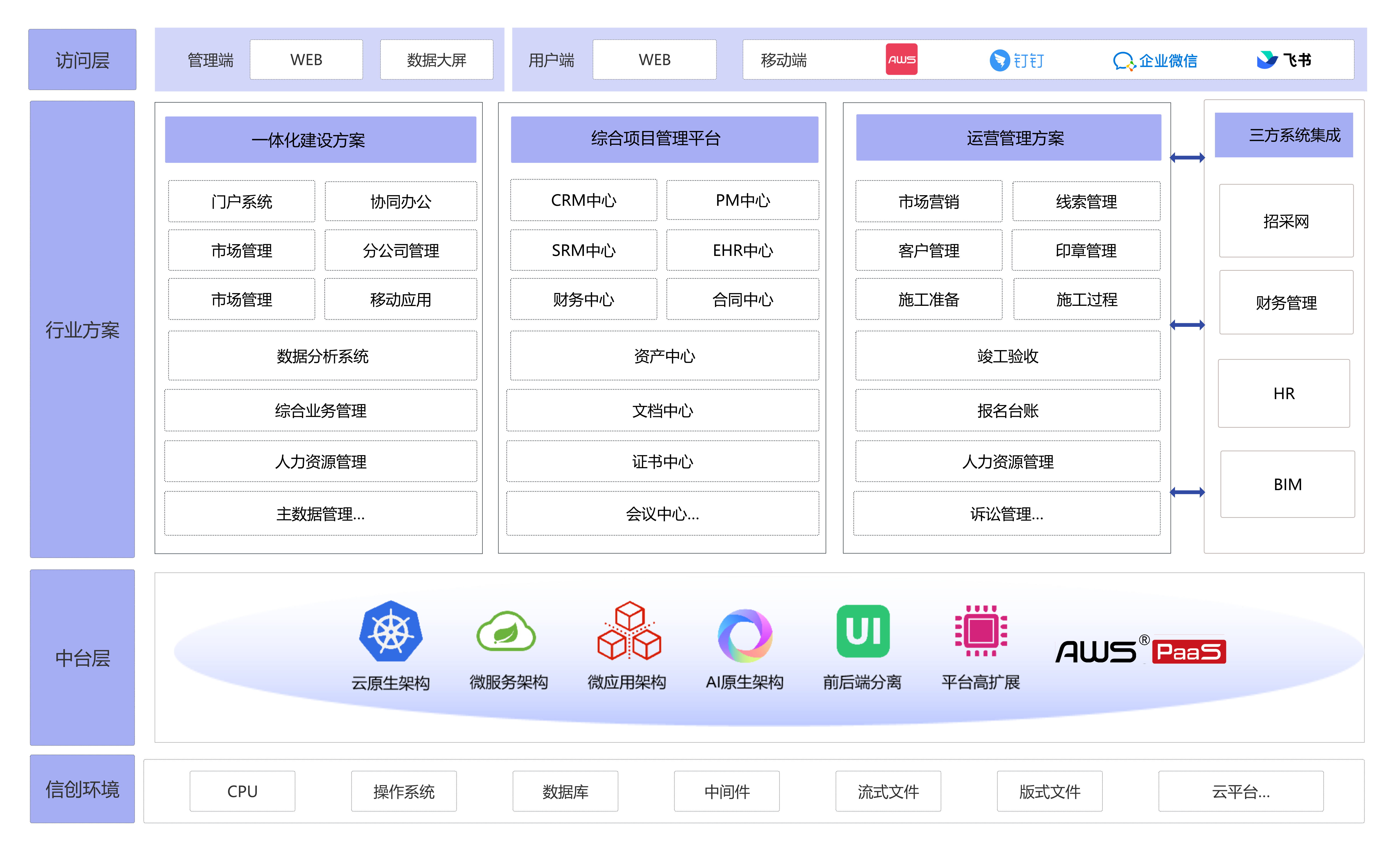
Task: Click the 中间件 box
Action: [x=727, y=791]
